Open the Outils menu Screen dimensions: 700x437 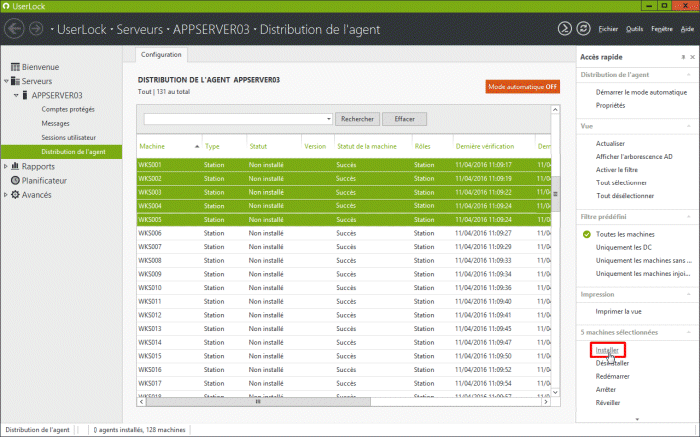tap(634, 29)
